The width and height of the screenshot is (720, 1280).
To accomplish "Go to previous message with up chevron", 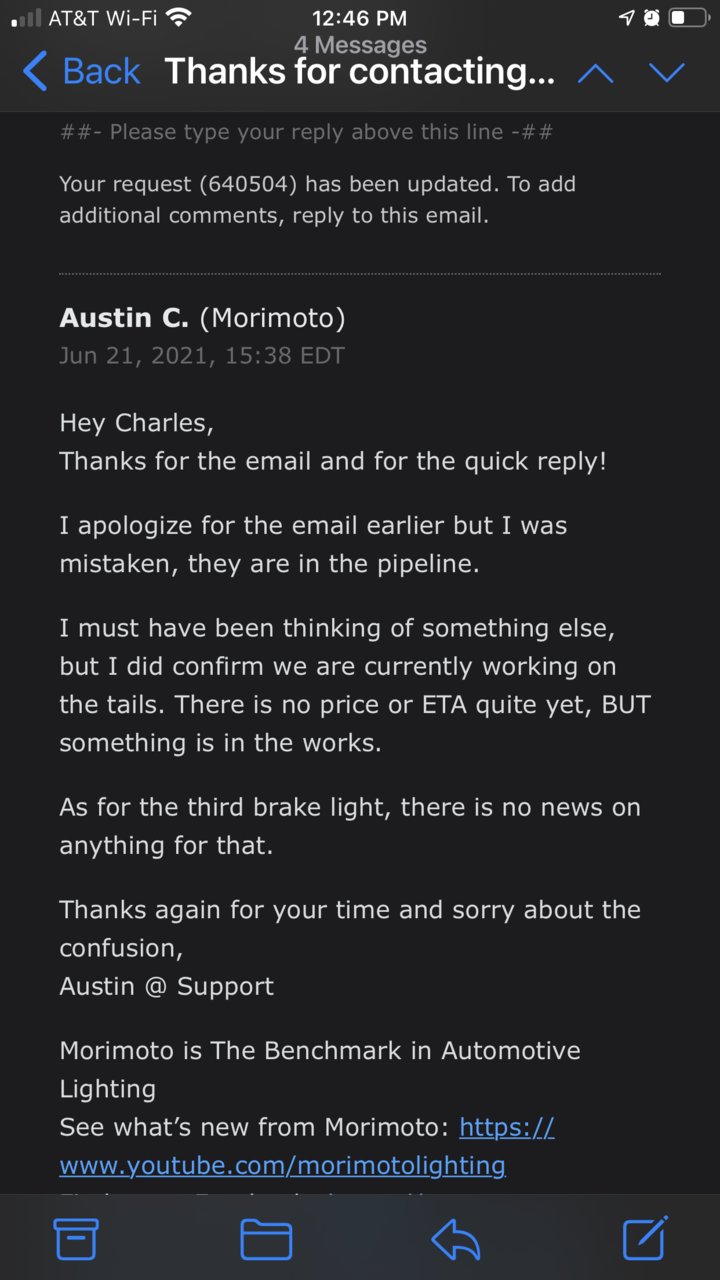I will tap(596, 73).
